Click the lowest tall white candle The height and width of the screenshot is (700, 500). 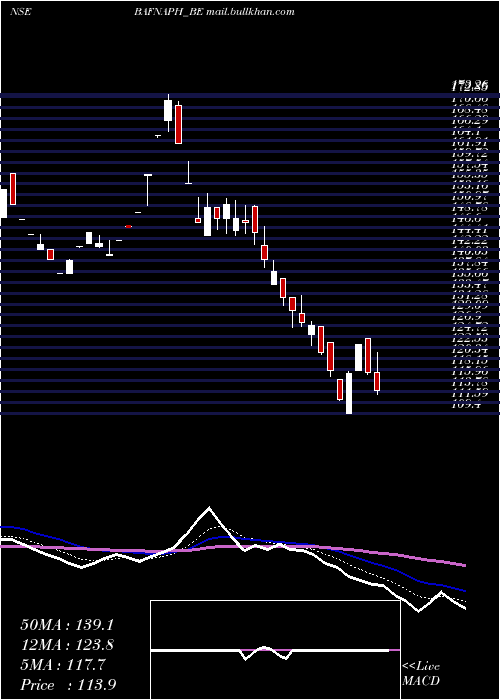[x=349, y=393]
